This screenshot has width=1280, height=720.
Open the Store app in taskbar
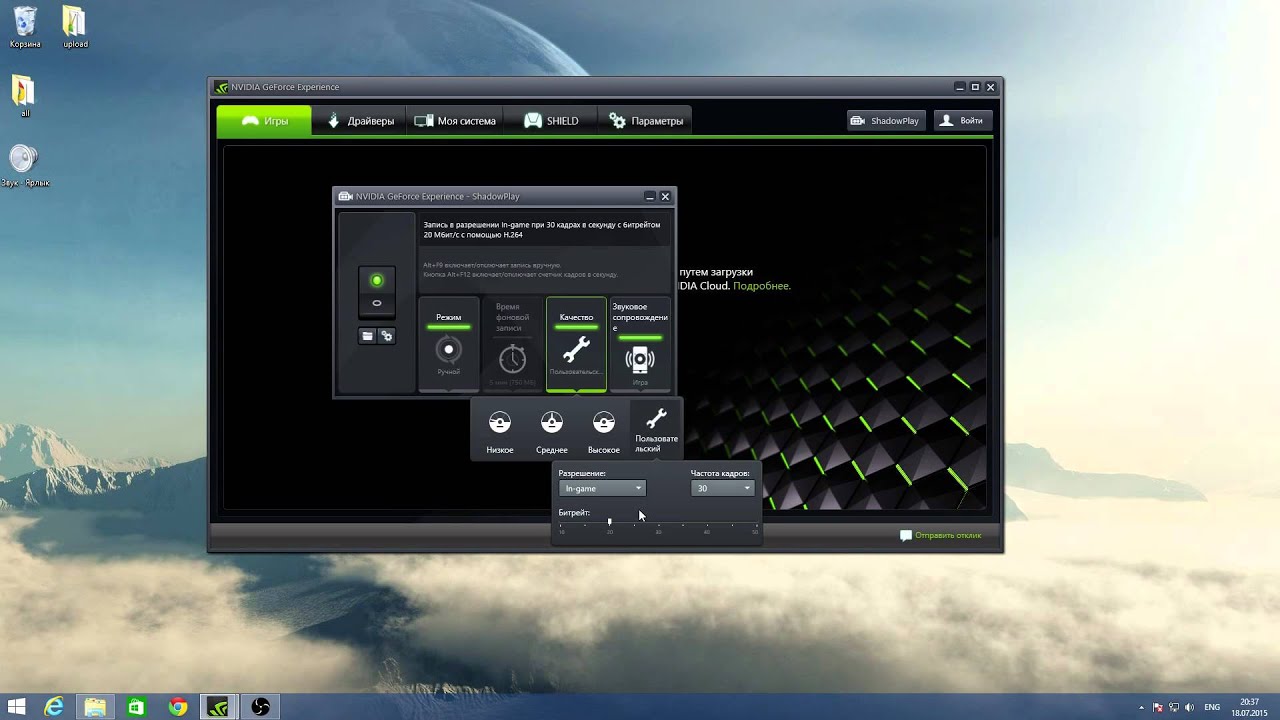136,707
